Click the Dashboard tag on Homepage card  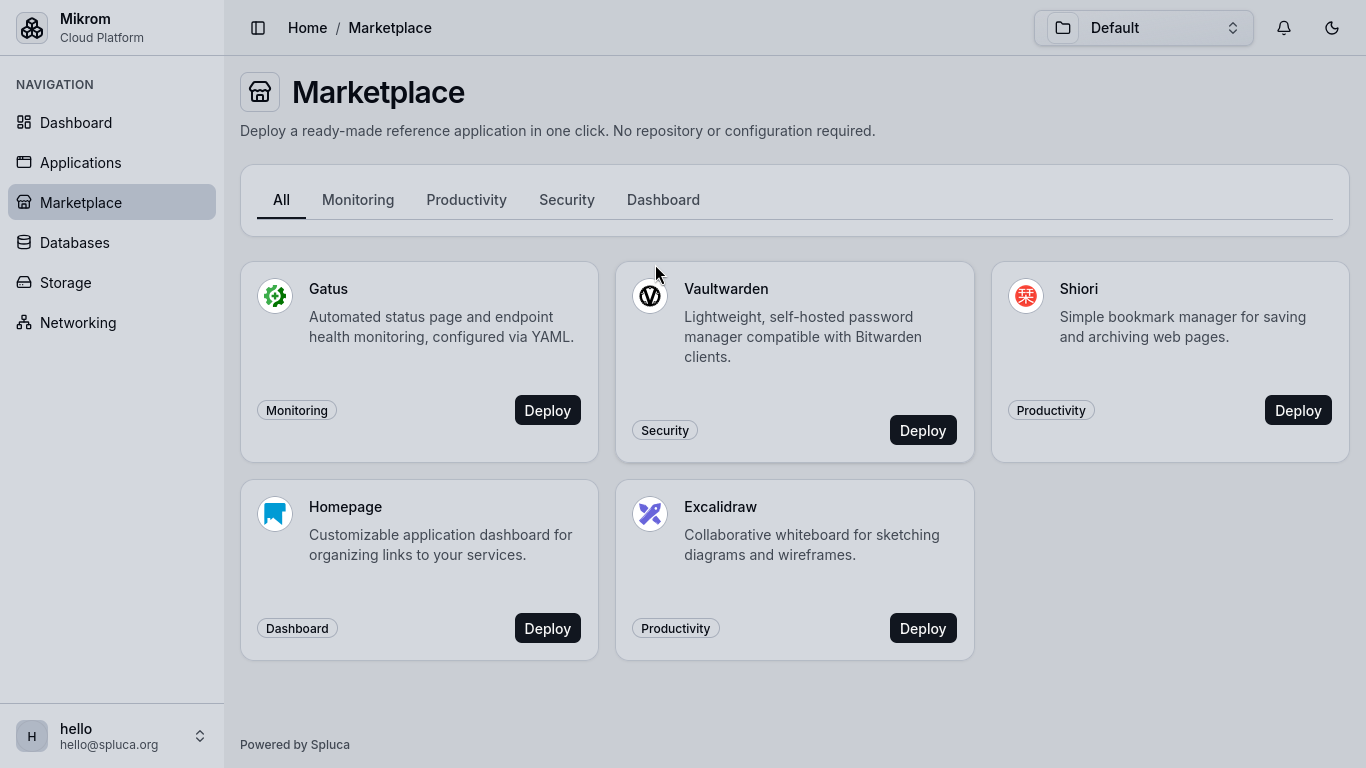click(297, 628)
